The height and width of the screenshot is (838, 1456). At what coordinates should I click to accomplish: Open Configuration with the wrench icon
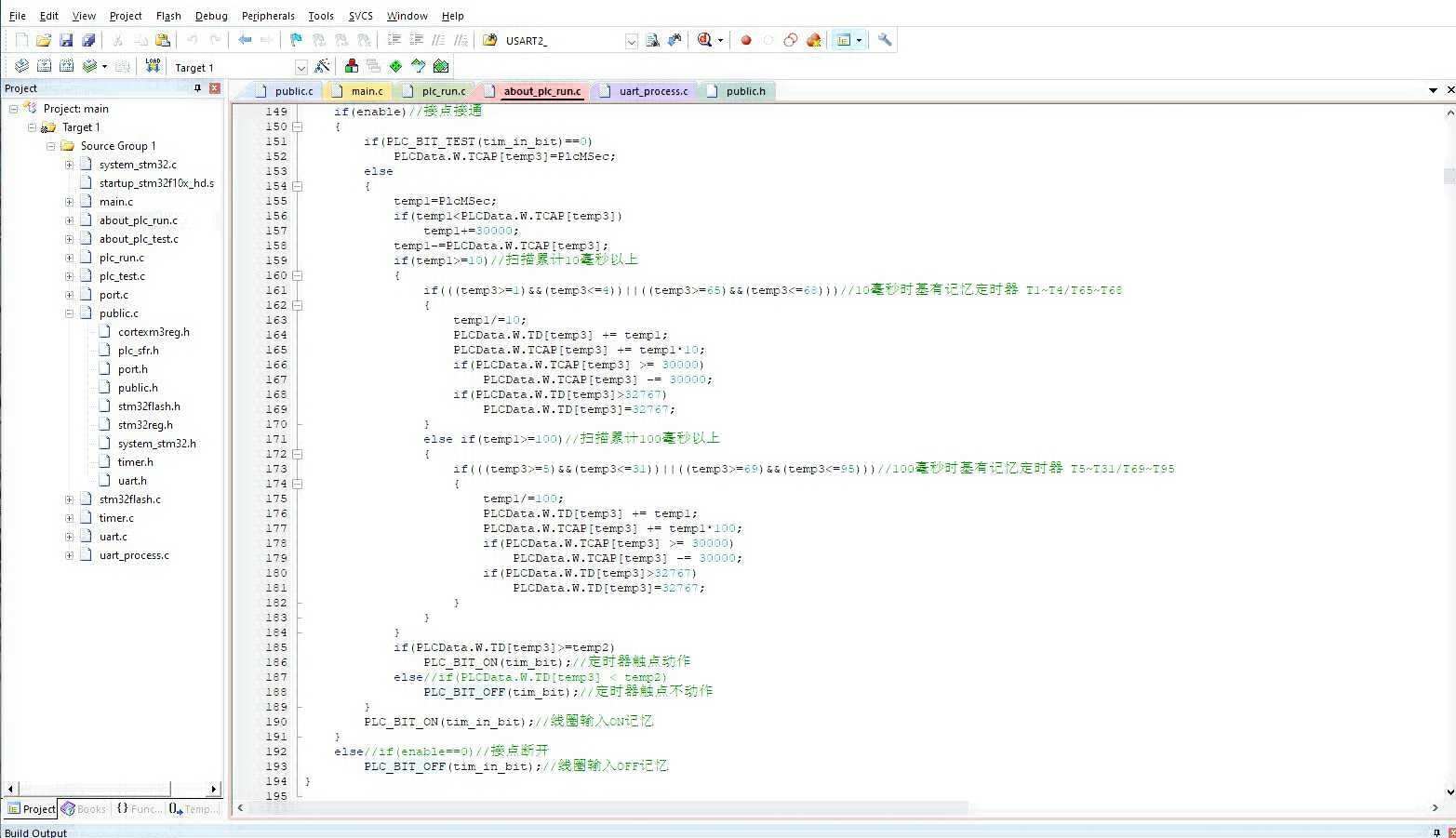click(x=885, y=40)
